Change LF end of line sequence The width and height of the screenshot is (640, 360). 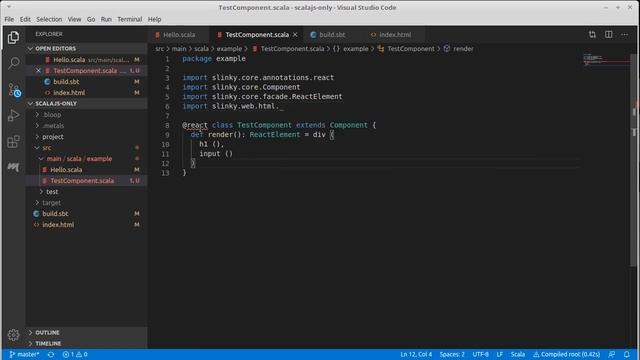[500, 354]
